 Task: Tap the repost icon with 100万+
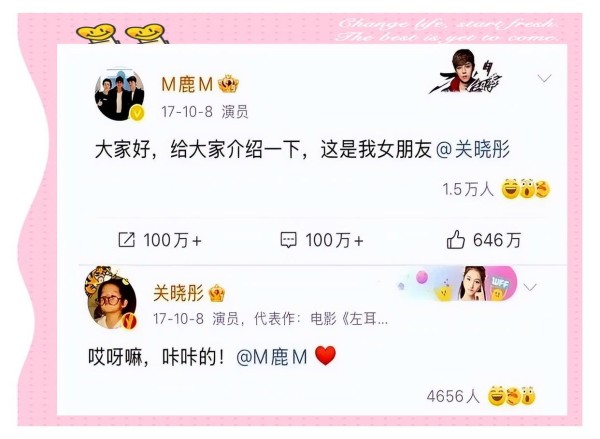coord(126,240)
